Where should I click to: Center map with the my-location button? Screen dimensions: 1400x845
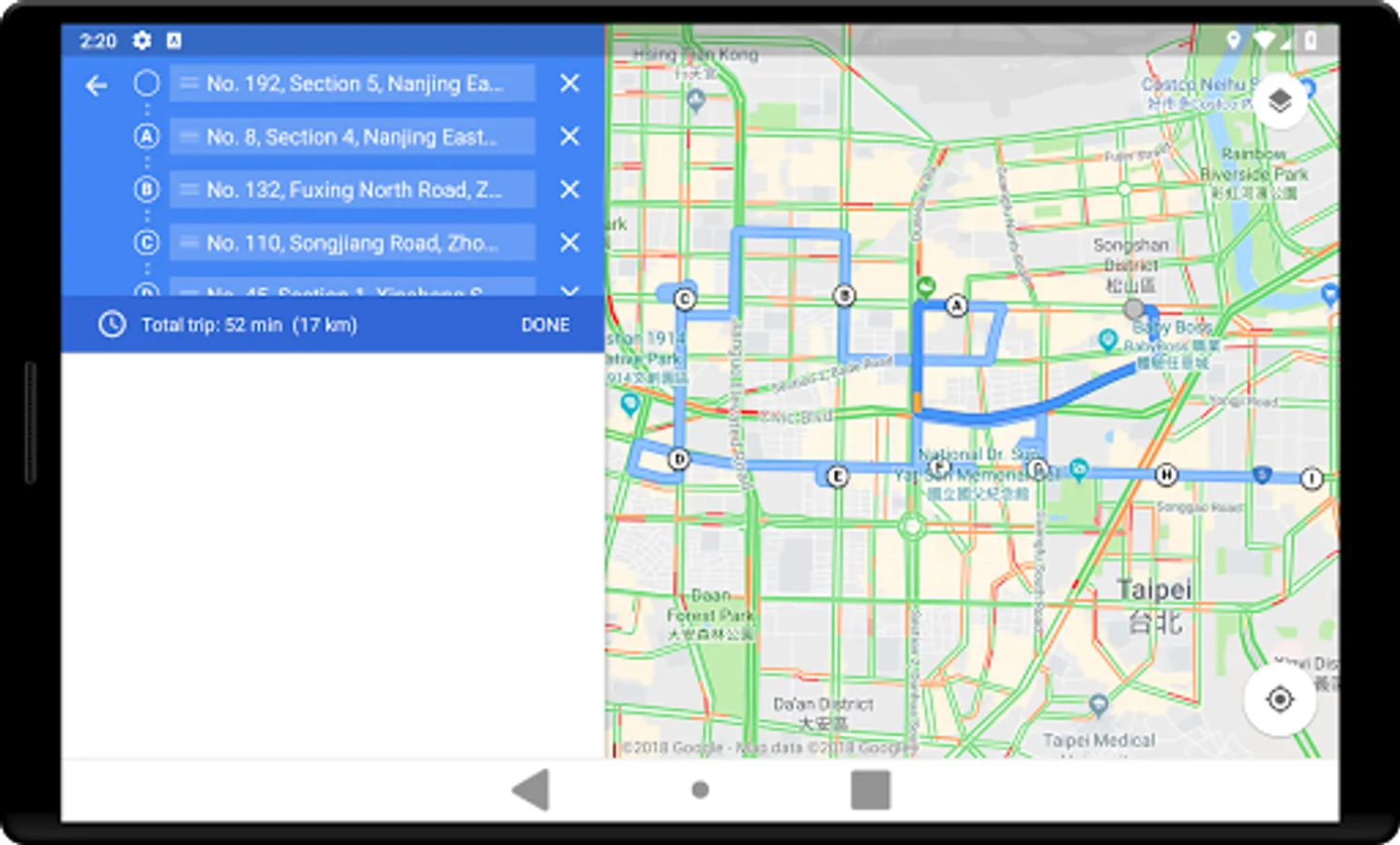click(1280, 699)
